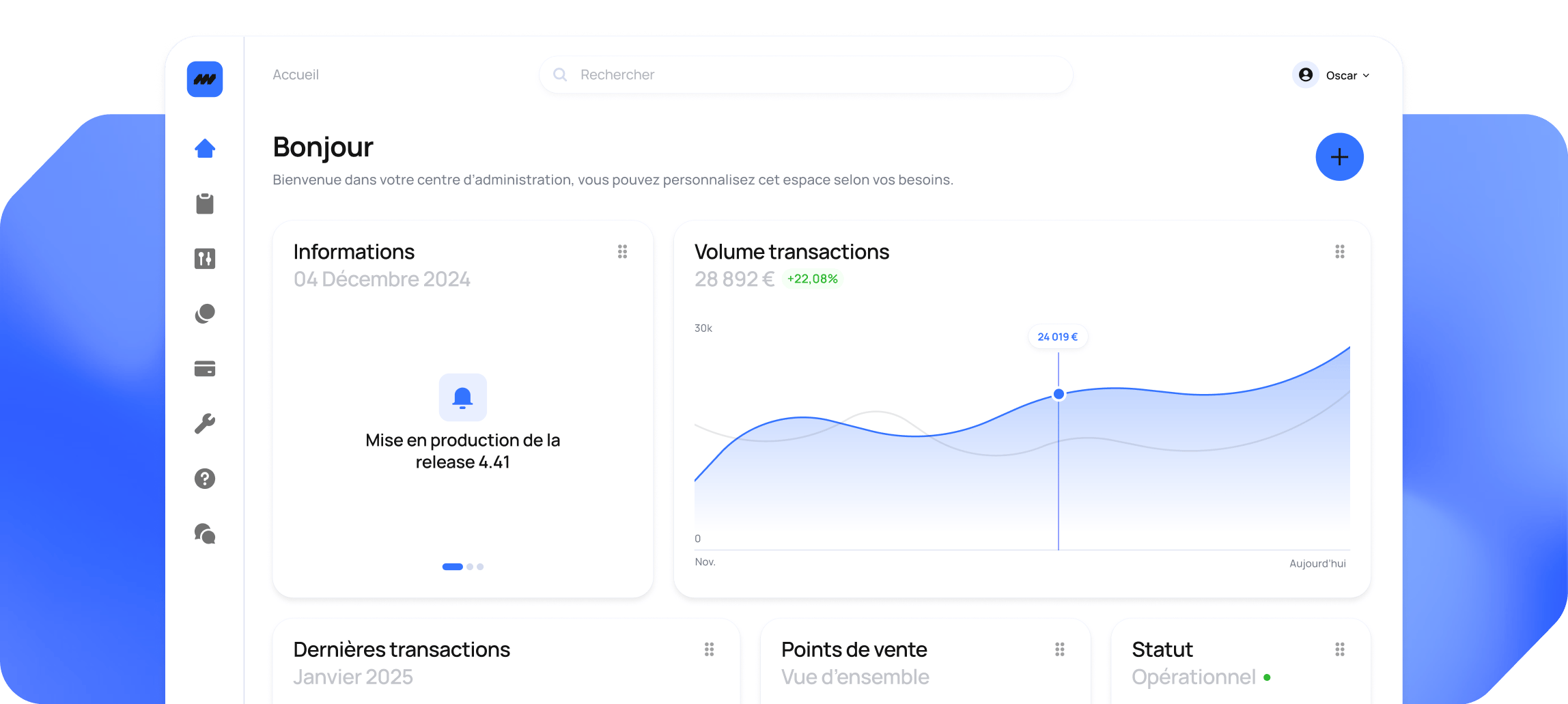Viewport: 1568px width, 704px height.
Task: Click the Aujourd'hui axis label
Action: click(x=1317, y=563)
